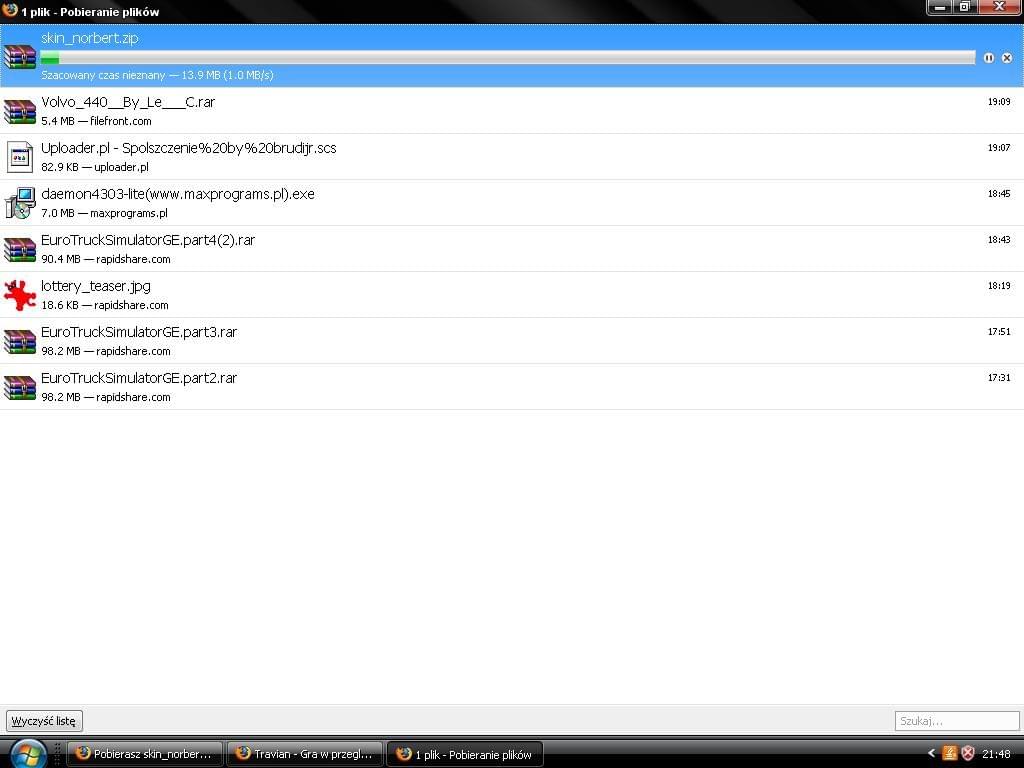Click the daemon4303-lite installer icon
The image size is (1024, 768).
click(x=20, y=203)
